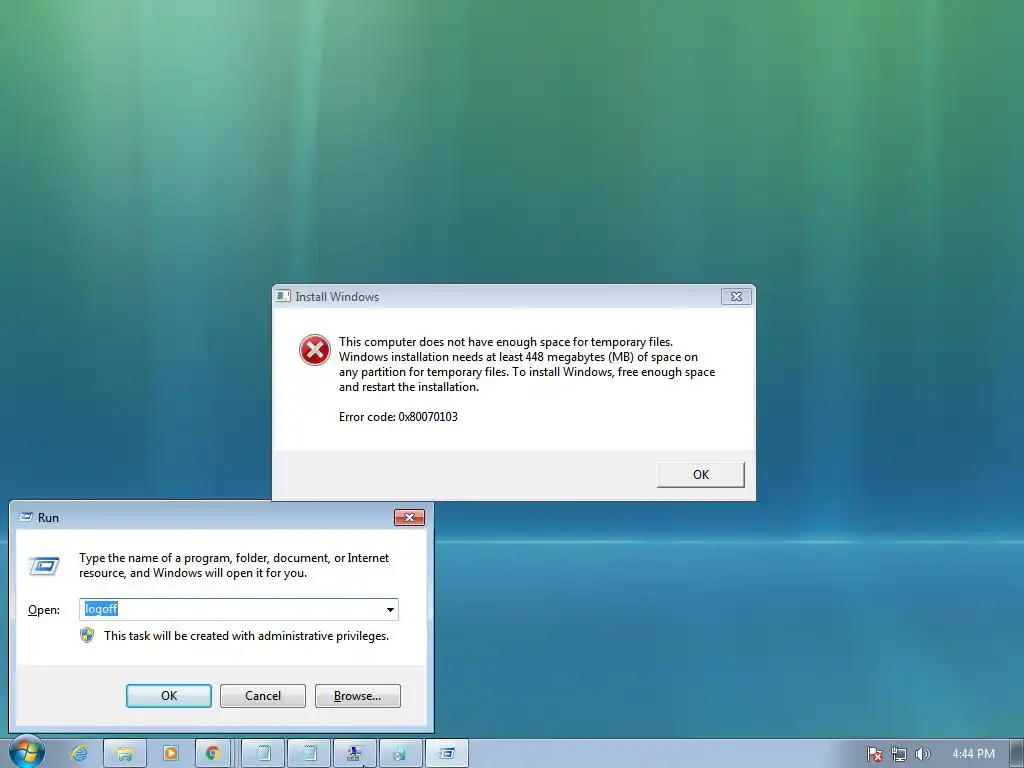The width and height of the screenshot is (1024, 768).
Task: Launch Windows Media Player from taskbar
Action: click(171, 753)
